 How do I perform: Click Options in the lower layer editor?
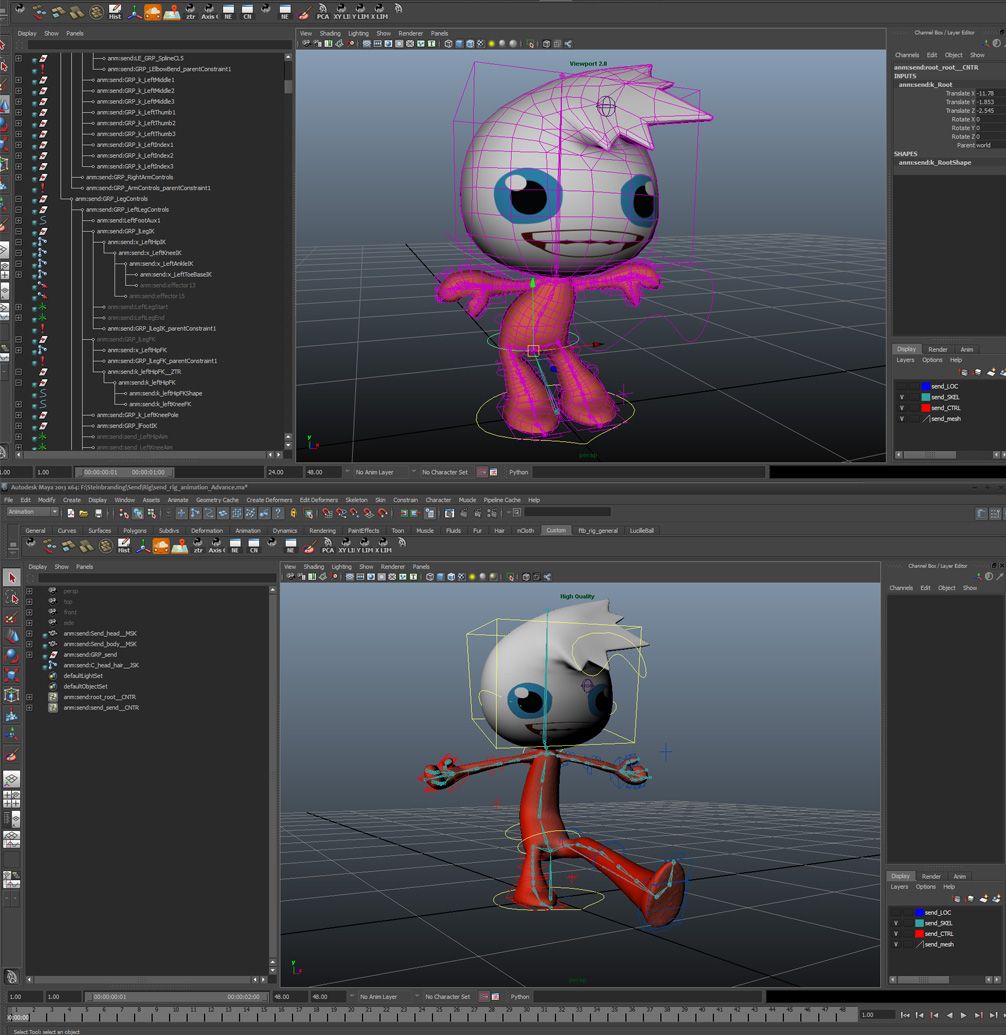coord(925,886)
